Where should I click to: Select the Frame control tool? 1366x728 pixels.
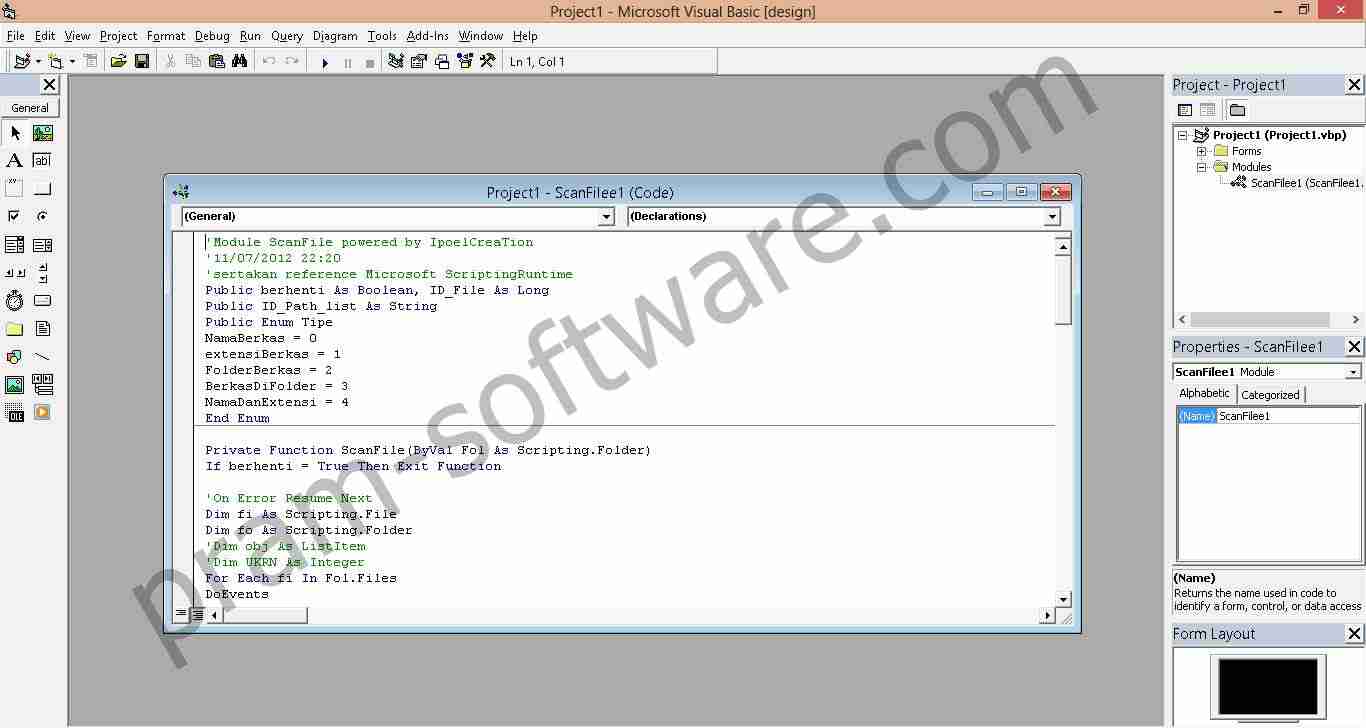15,189
